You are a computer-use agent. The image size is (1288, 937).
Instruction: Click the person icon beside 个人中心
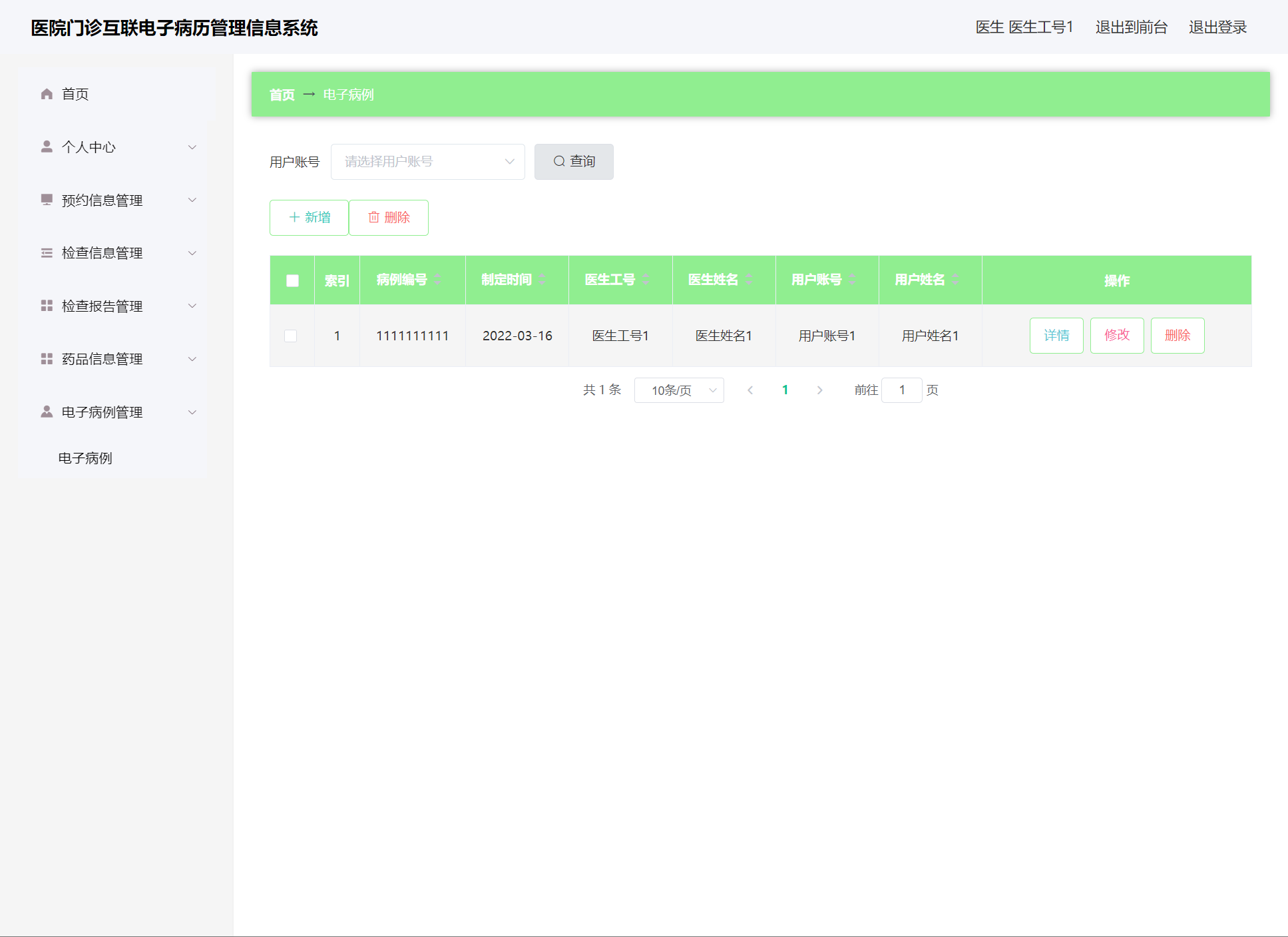pyautogui.click(x=47, y=147)
